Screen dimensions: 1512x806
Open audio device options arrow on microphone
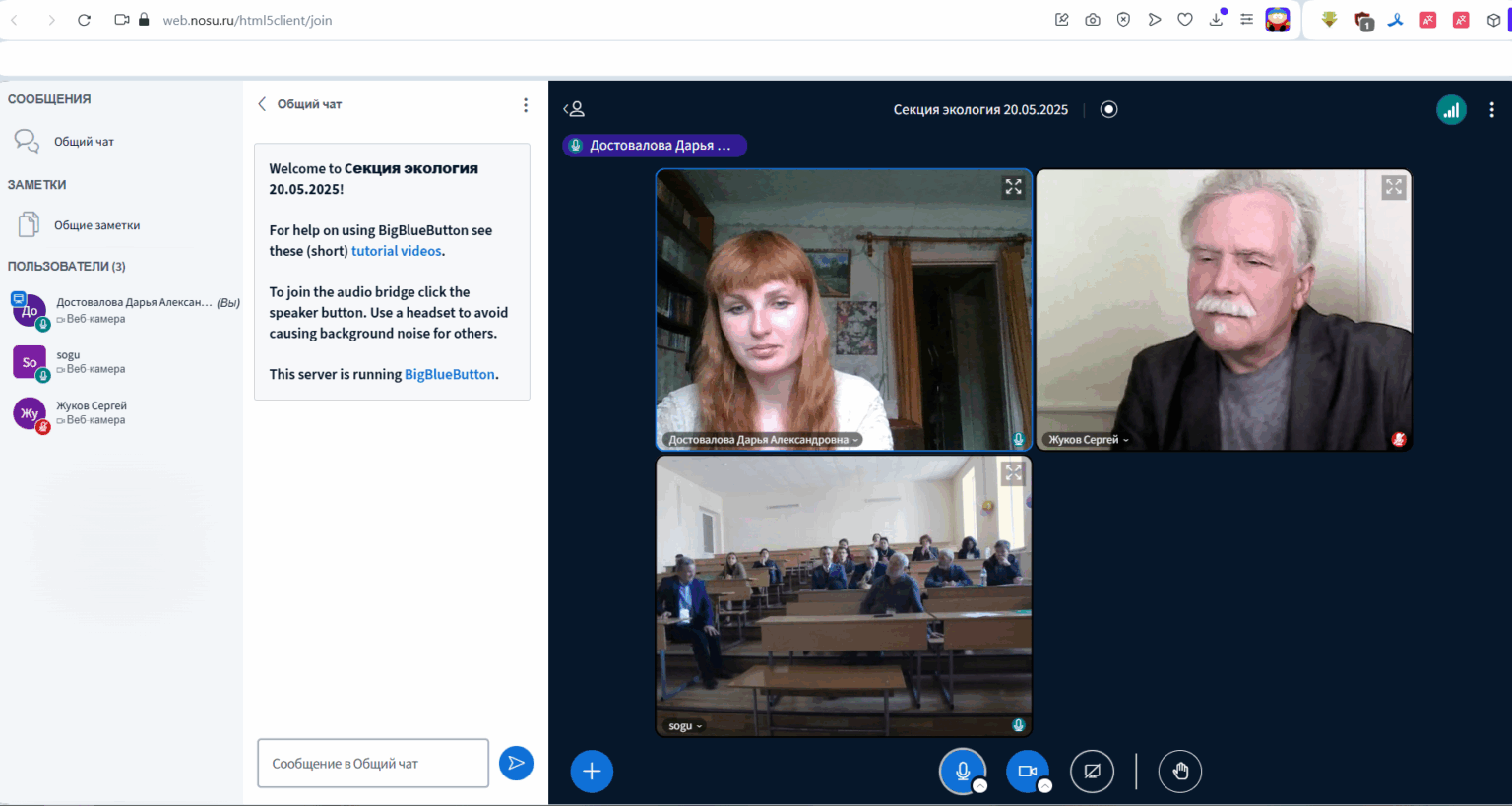(x=979, y=785)
